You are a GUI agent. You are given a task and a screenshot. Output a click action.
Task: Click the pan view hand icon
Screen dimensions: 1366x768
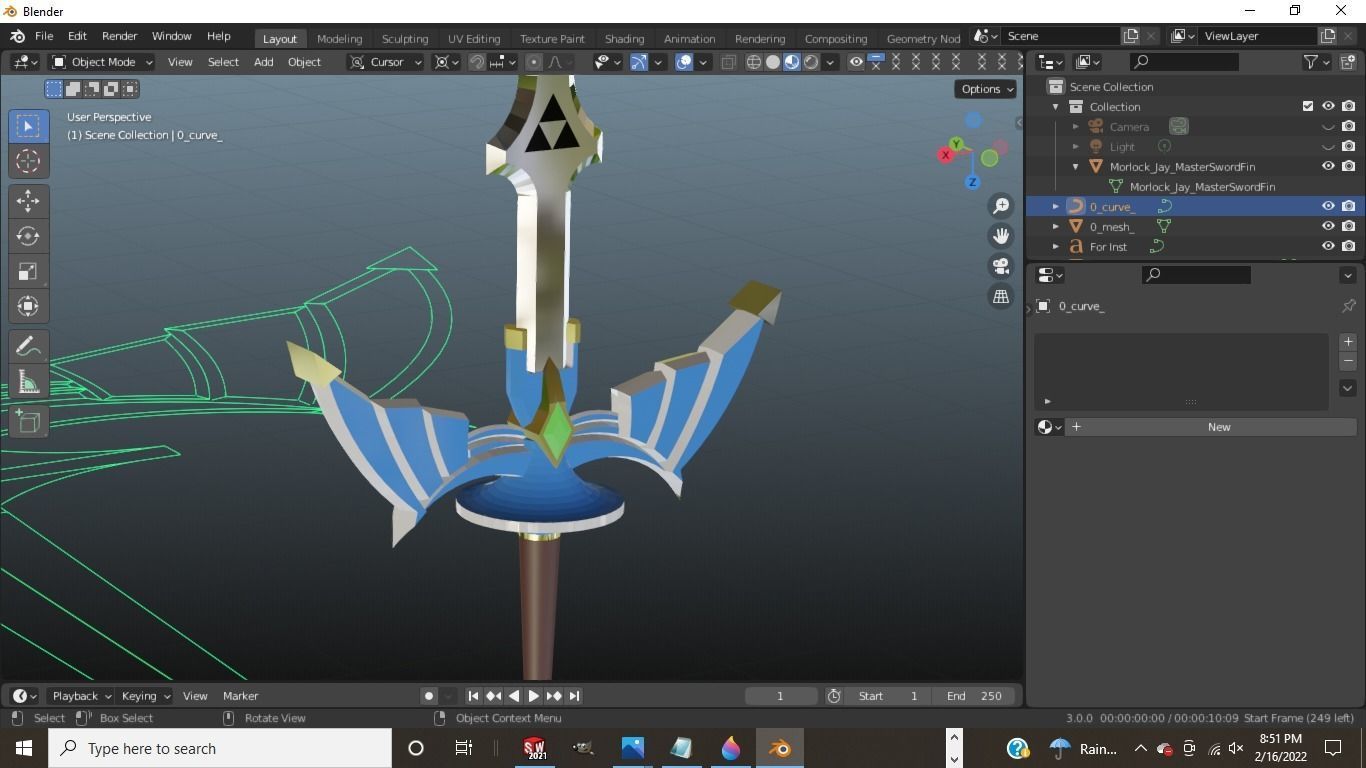[x=1001, y=236]
